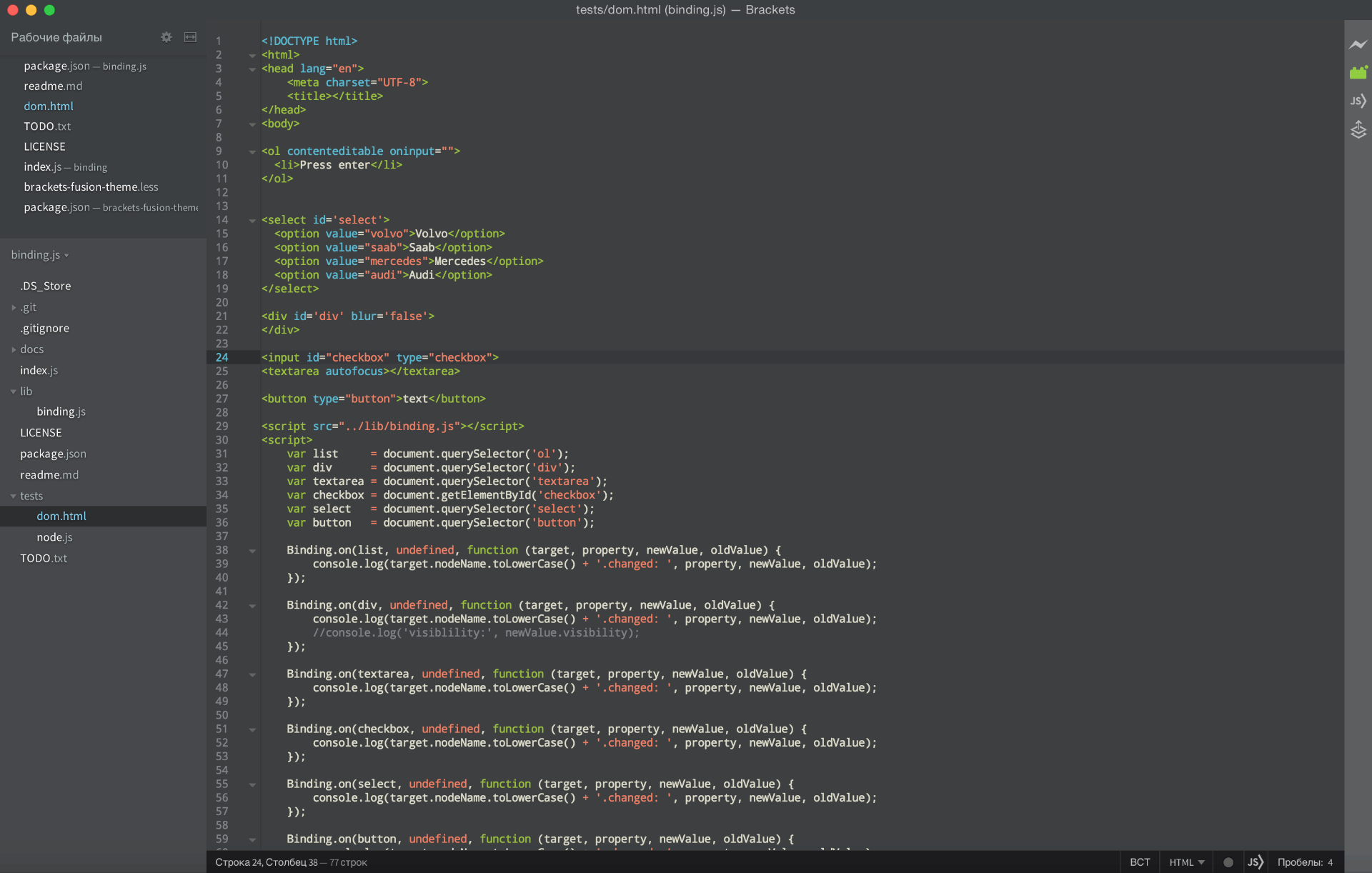1372x873 pixels.
Task: Fold the select element at line 14
Action: [x=252, y=221]
